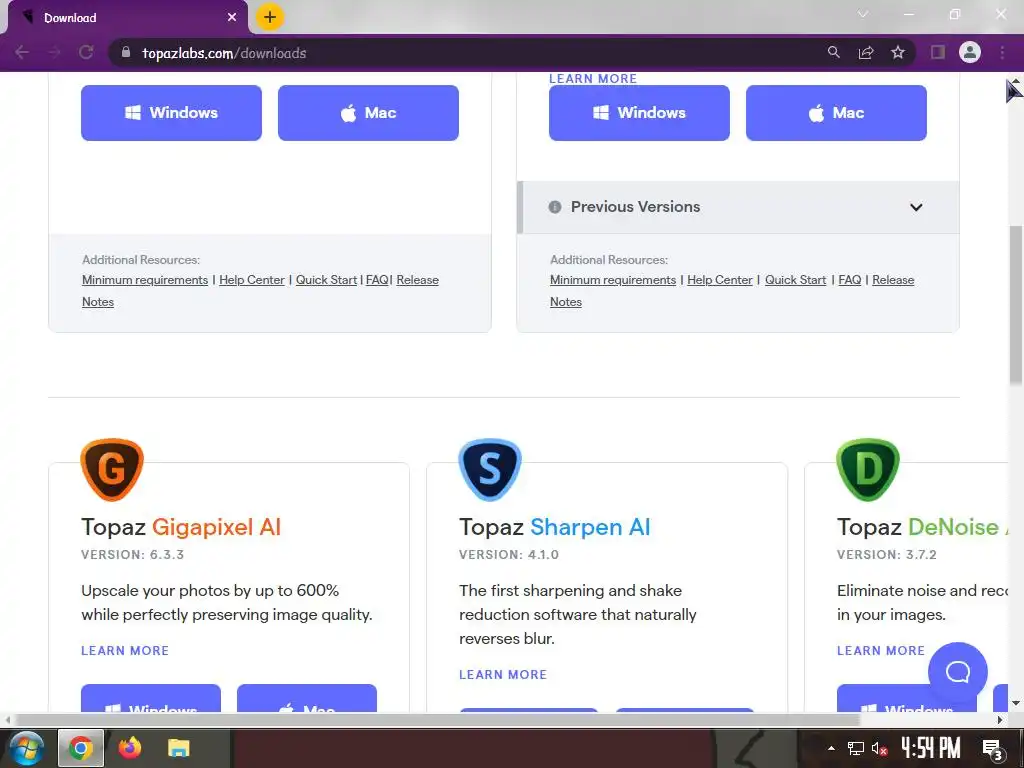Image resolution: width=1024 pixels, height=768 pixels.
Task: Click the VERSION: 6.3.3 text
Action: coord(133,554)
